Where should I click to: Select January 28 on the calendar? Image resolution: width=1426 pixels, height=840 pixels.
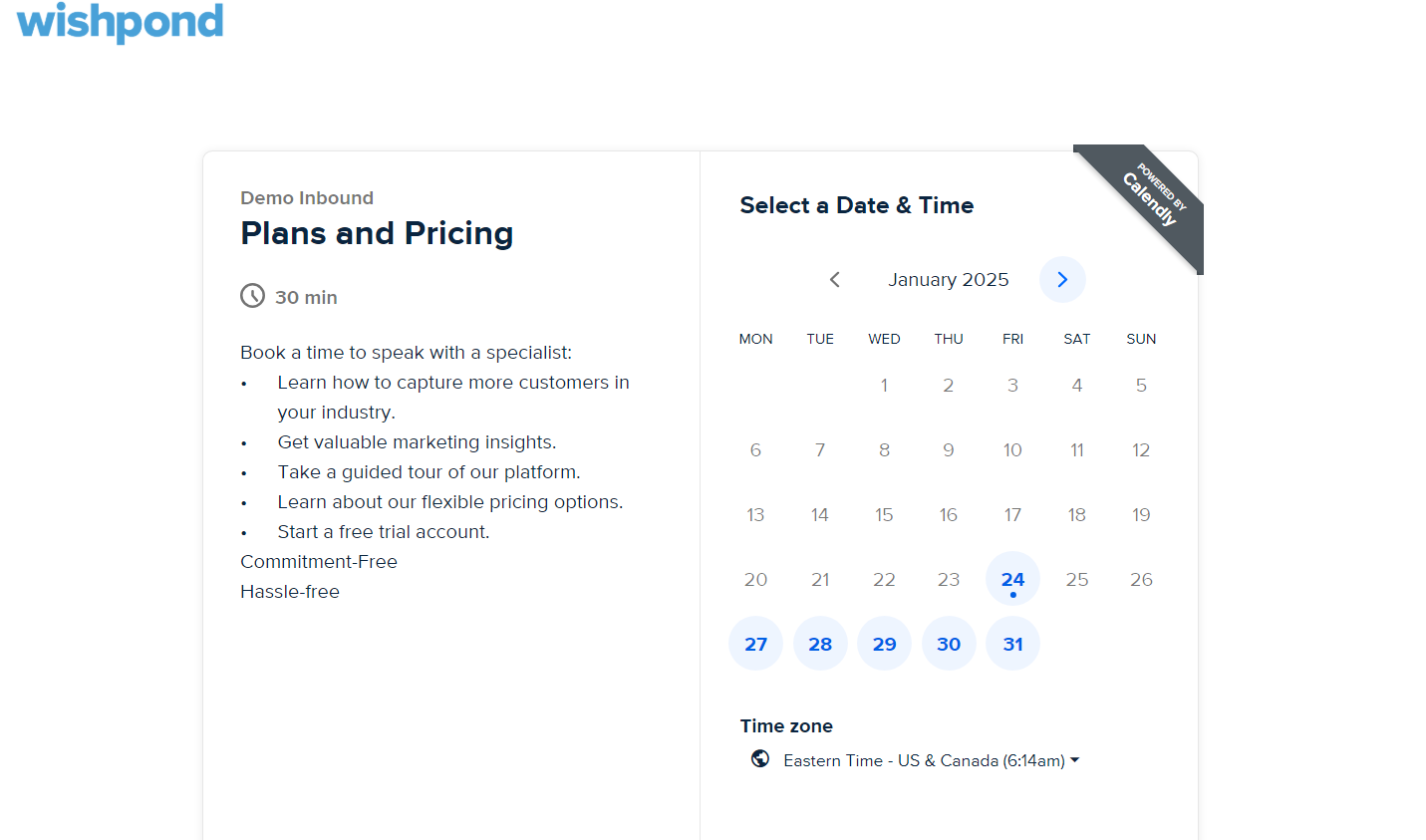point(820,643)
